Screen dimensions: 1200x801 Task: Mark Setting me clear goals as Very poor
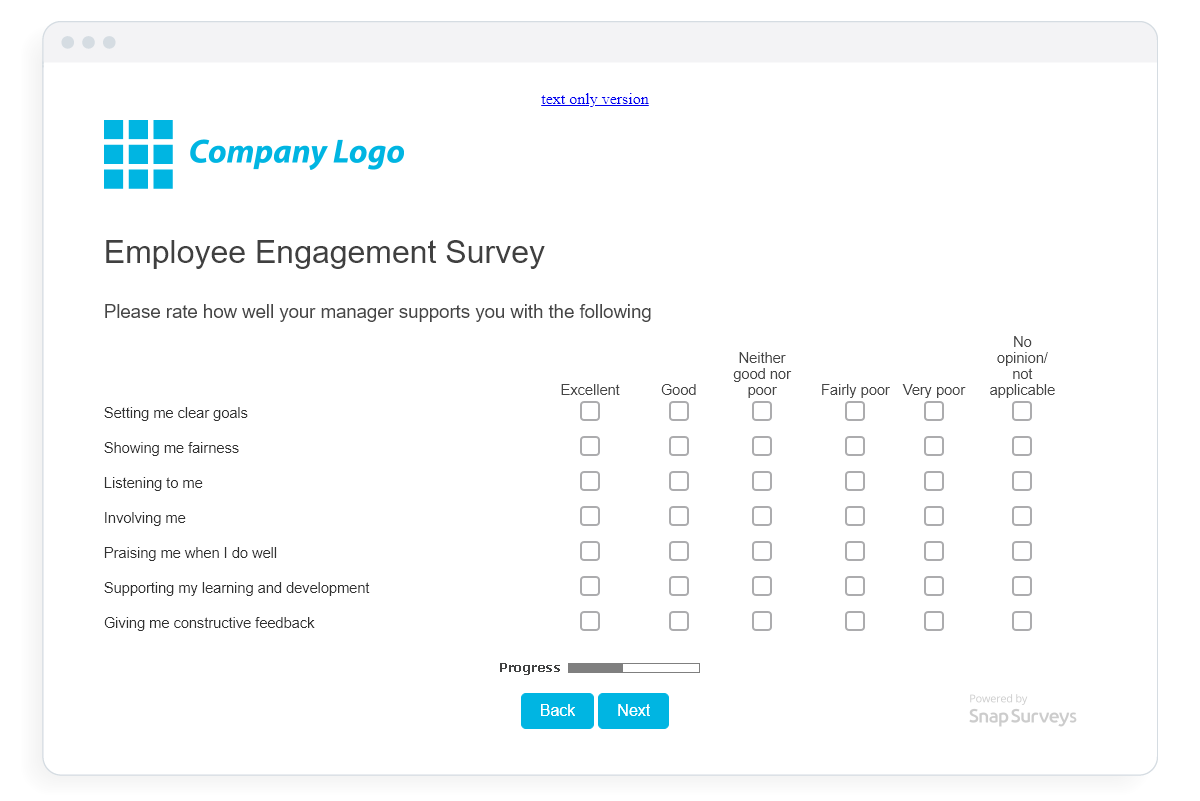(934, 411)
